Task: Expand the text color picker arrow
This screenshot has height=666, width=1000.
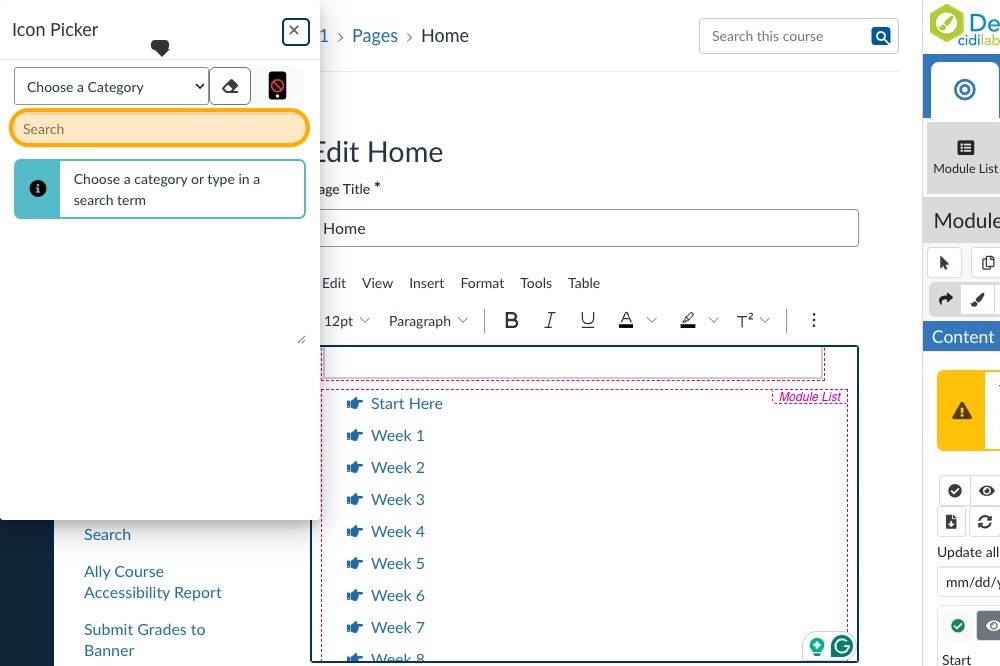Action: [x=652, y=321]
